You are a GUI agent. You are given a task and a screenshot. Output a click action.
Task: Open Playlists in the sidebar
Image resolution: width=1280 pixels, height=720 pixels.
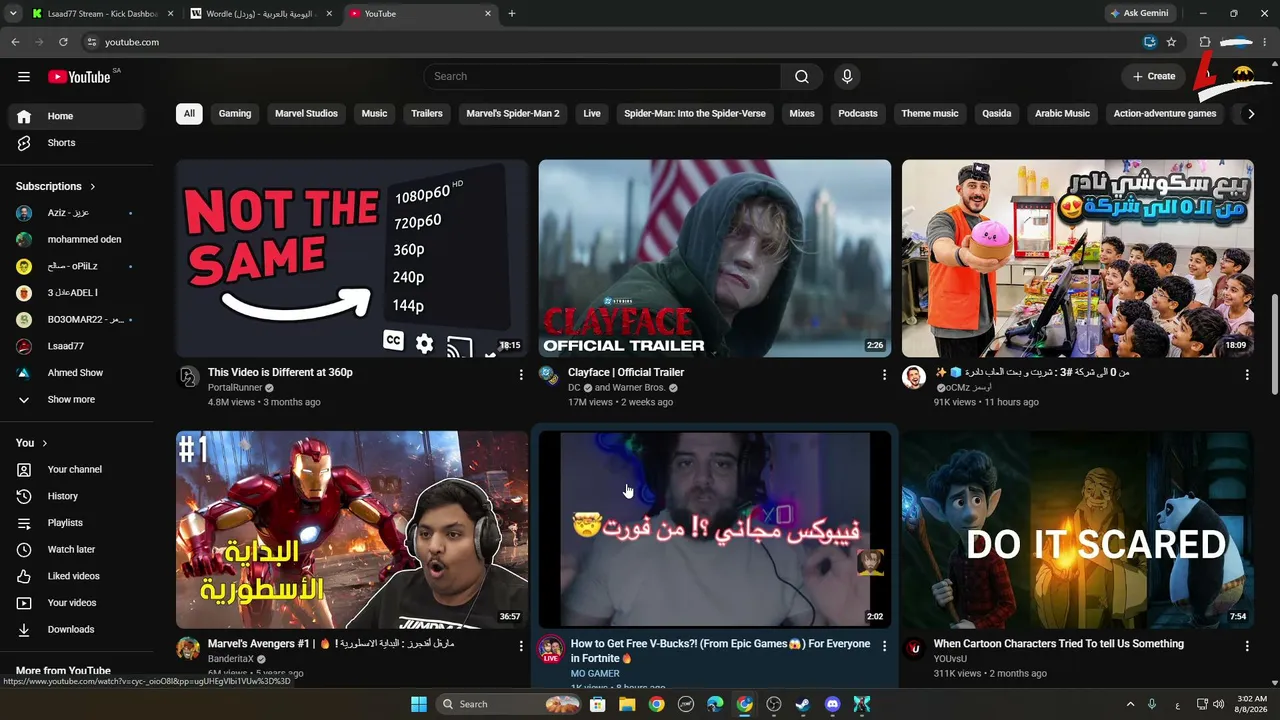click(76, 523)
